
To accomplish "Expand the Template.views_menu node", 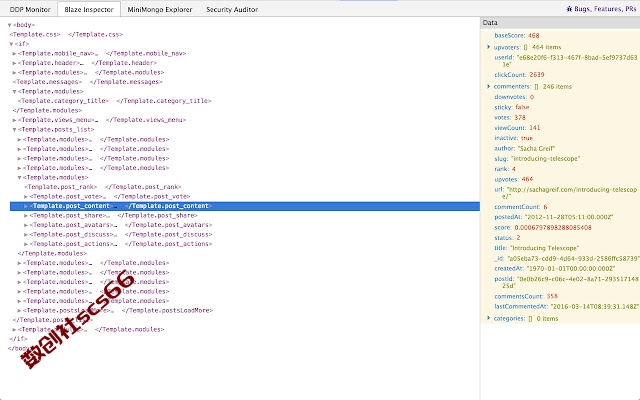I will 14,120.
